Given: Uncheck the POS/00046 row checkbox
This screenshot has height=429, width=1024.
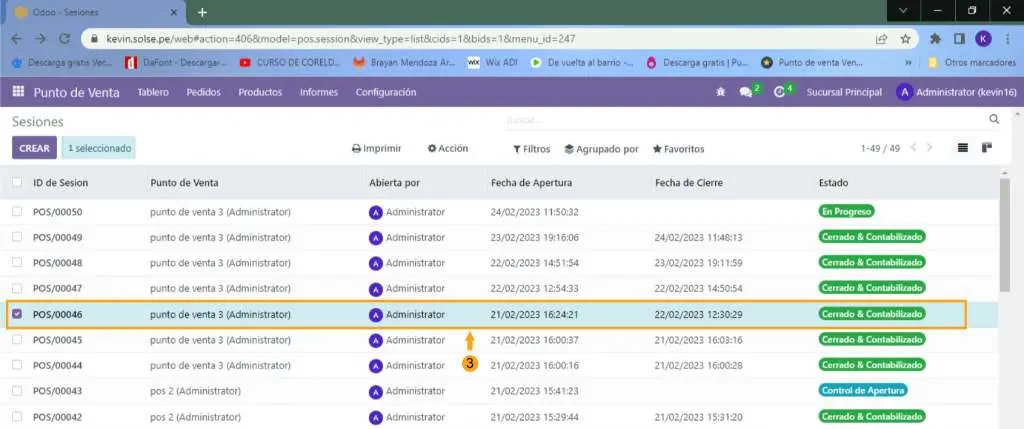Looking at the screenshot, I should pyautogui.click(x=17, y=314).
